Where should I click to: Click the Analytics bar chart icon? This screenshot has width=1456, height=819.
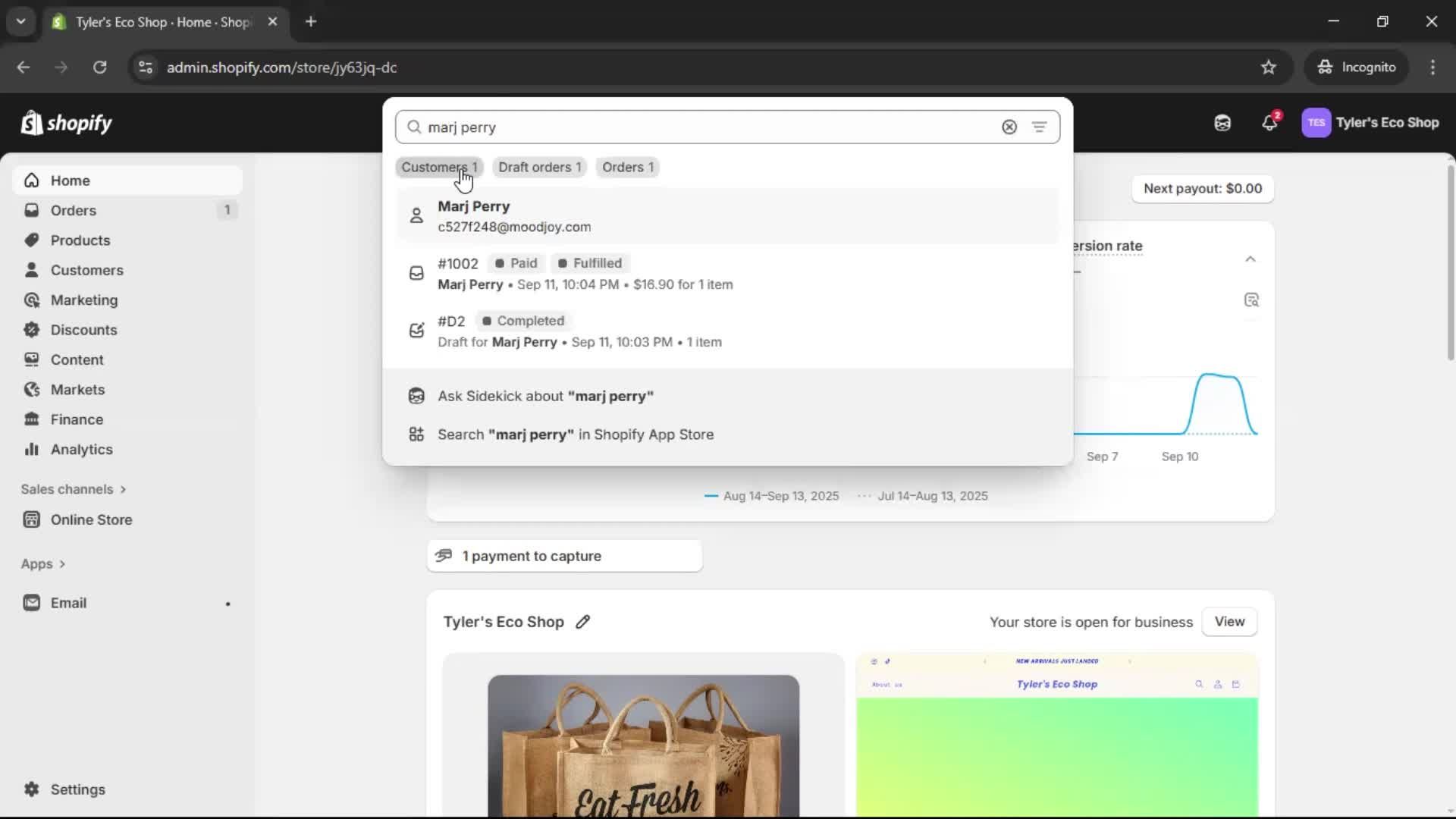32,450
